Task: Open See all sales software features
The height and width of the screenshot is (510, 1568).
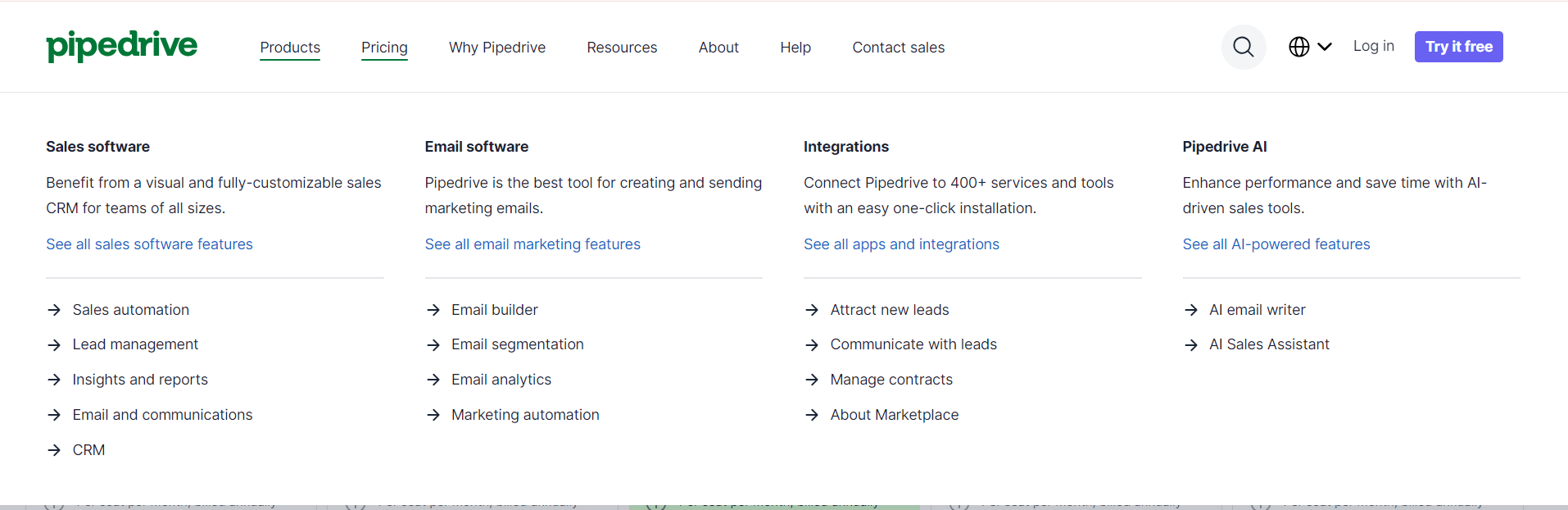Action: [149, 244]
